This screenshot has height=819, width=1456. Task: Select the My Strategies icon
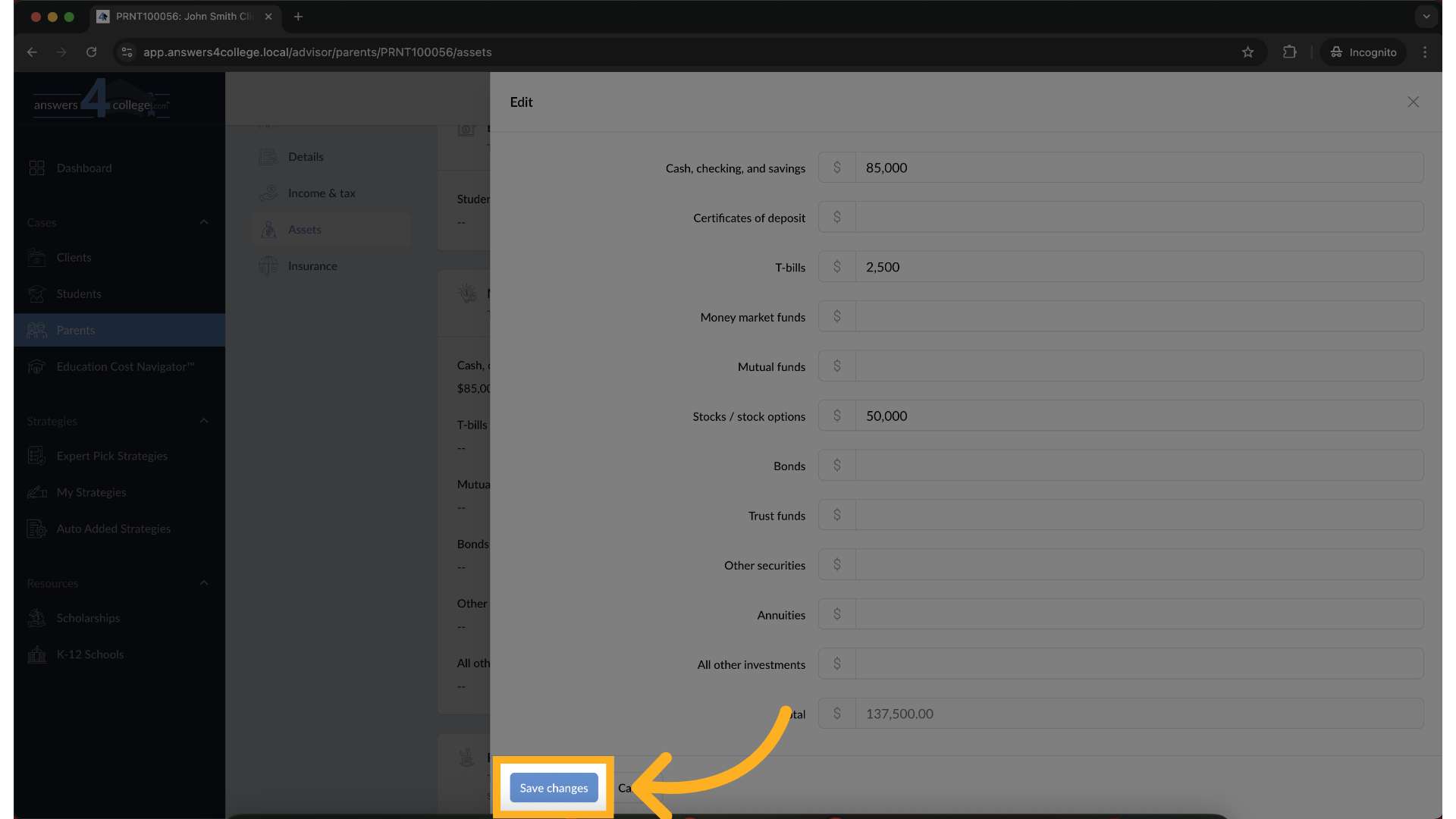36,492
